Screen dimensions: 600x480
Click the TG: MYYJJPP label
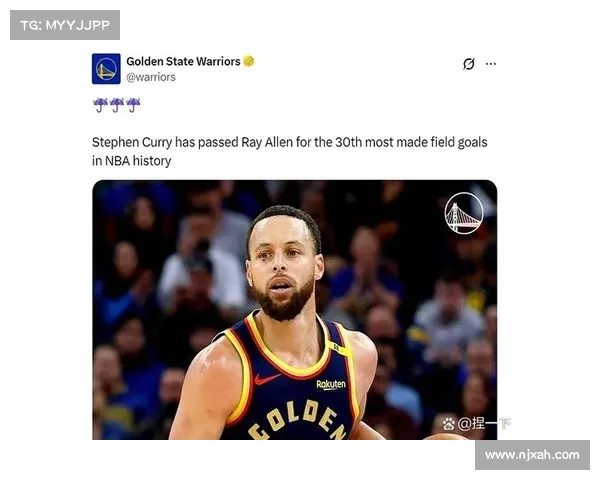[65, 25]
